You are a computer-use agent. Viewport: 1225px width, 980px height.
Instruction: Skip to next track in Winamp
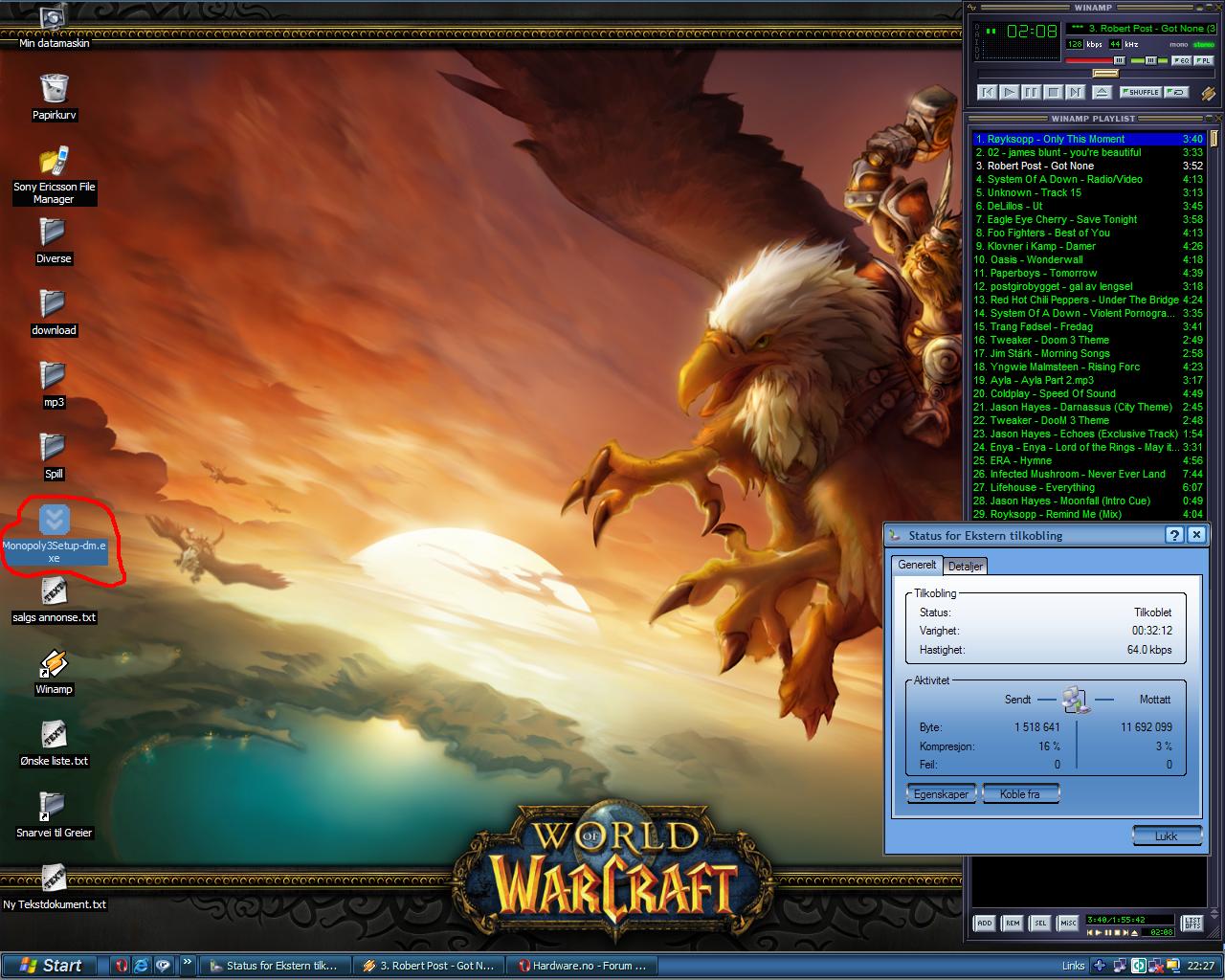pos(1076,92)
